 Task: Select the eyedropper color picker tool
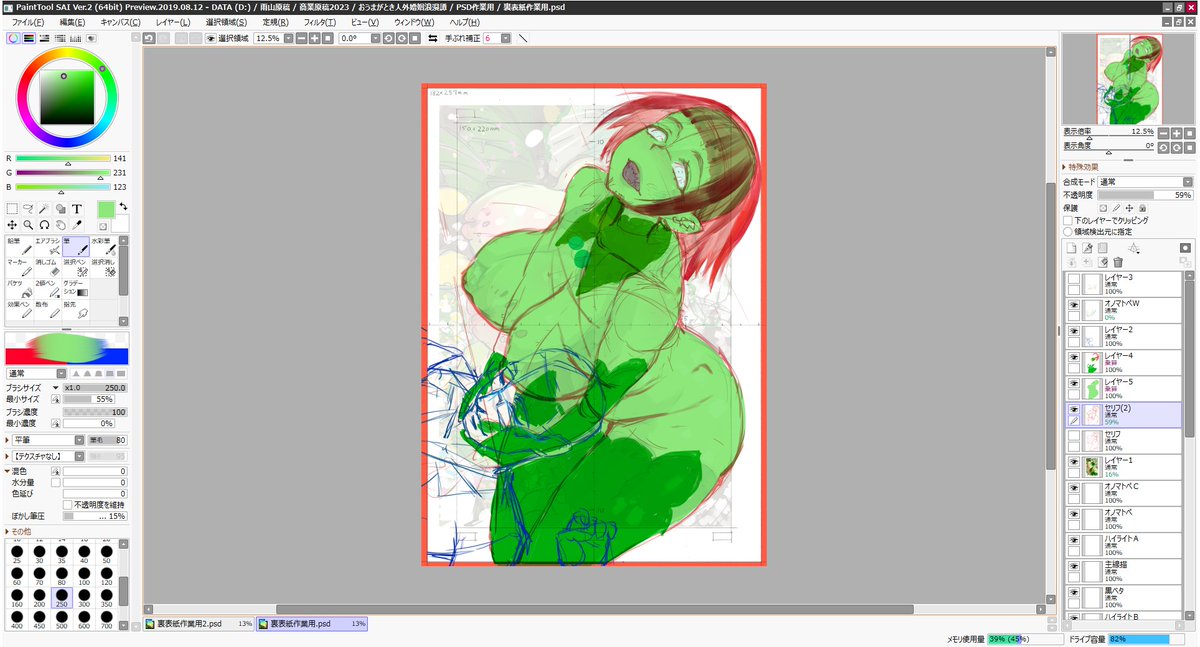click(76, 225)
